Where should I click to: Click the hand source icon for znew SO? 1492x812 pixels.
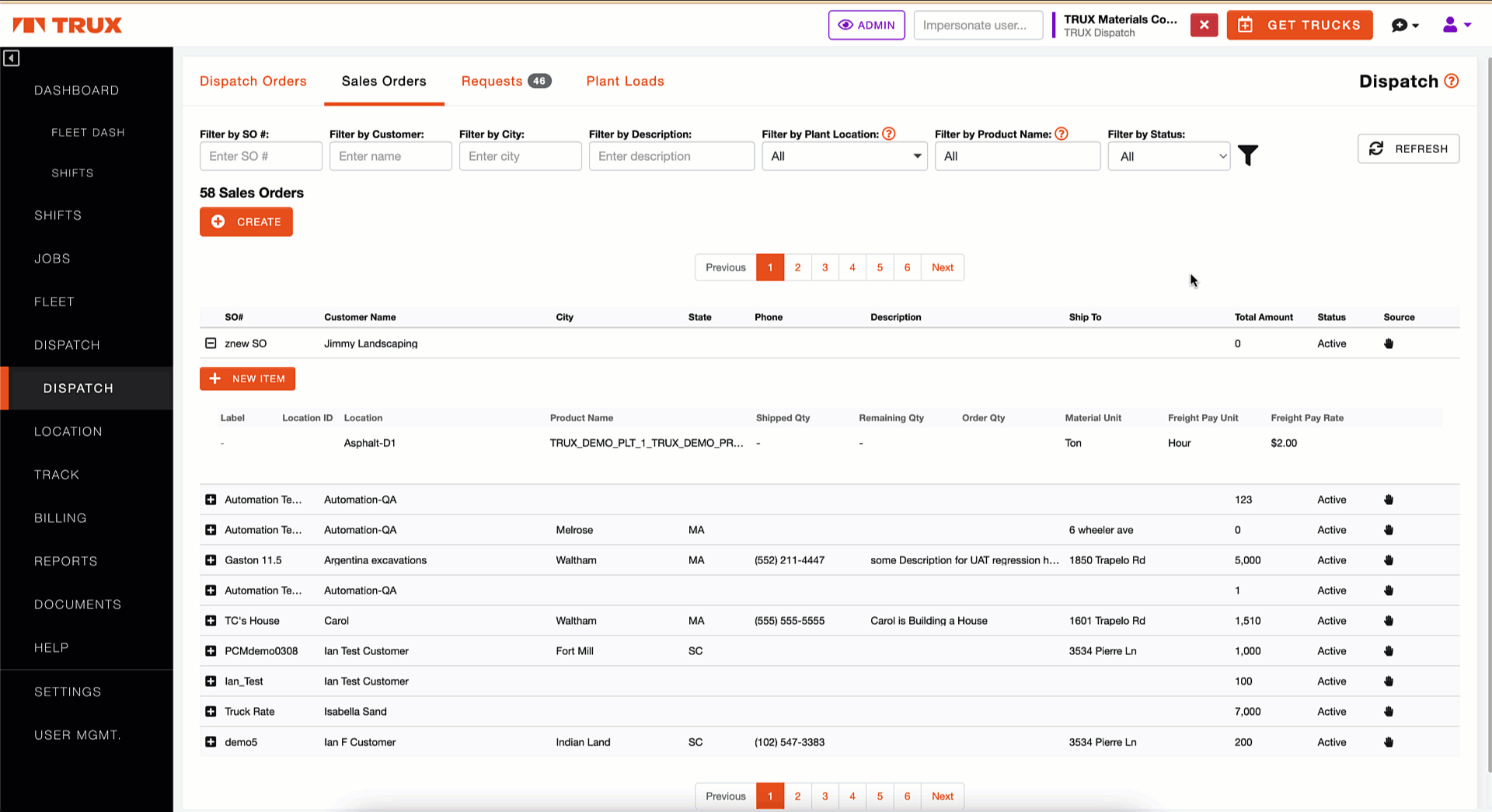pos(1389,343)
